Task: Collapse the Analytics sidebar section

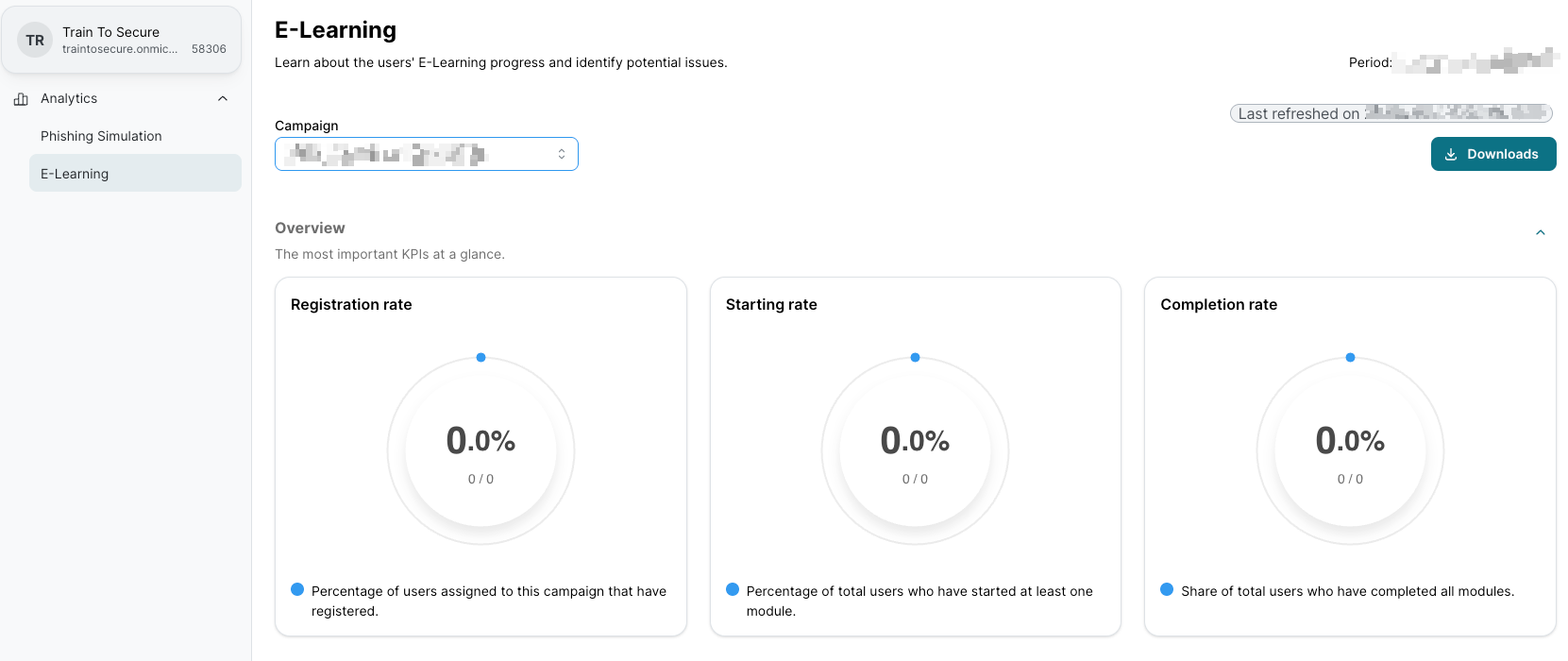Action: tap(223, 99)
